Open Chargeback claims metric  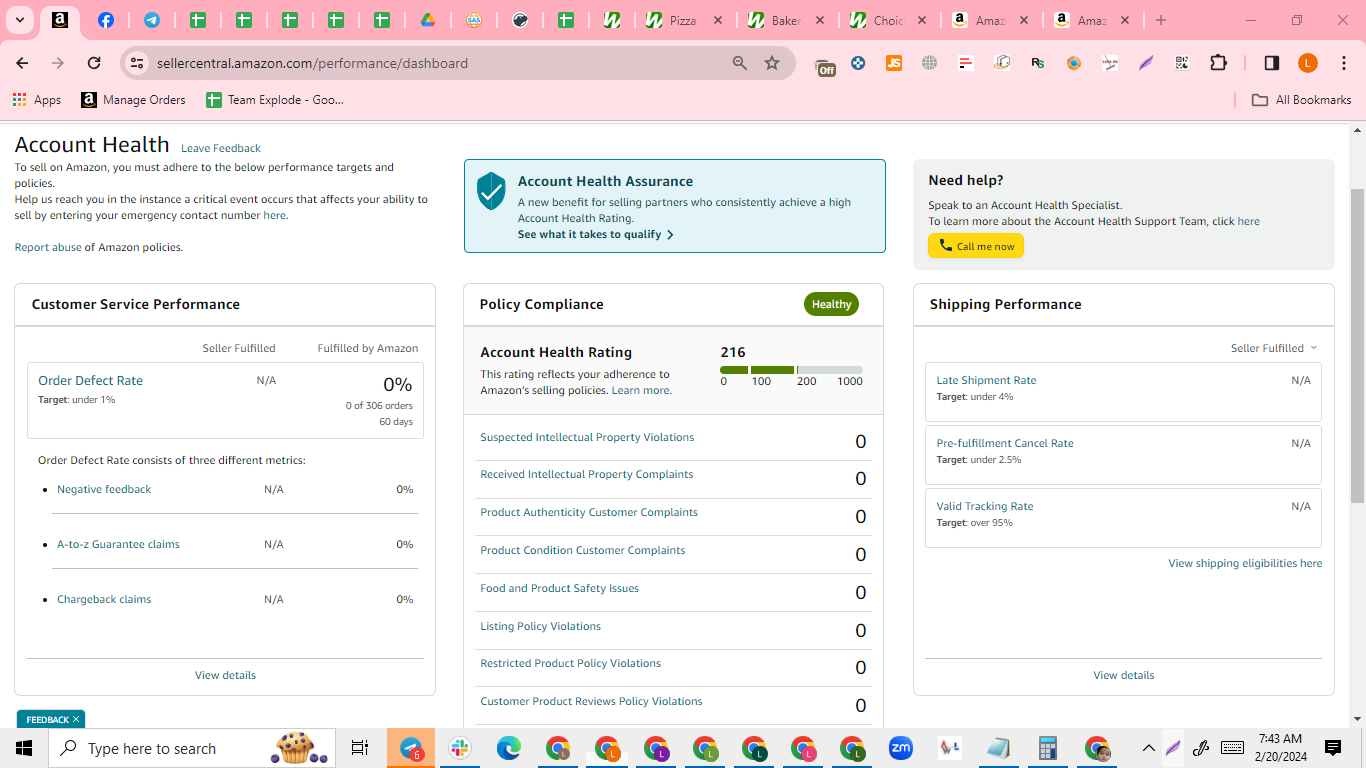click(104, 599)
